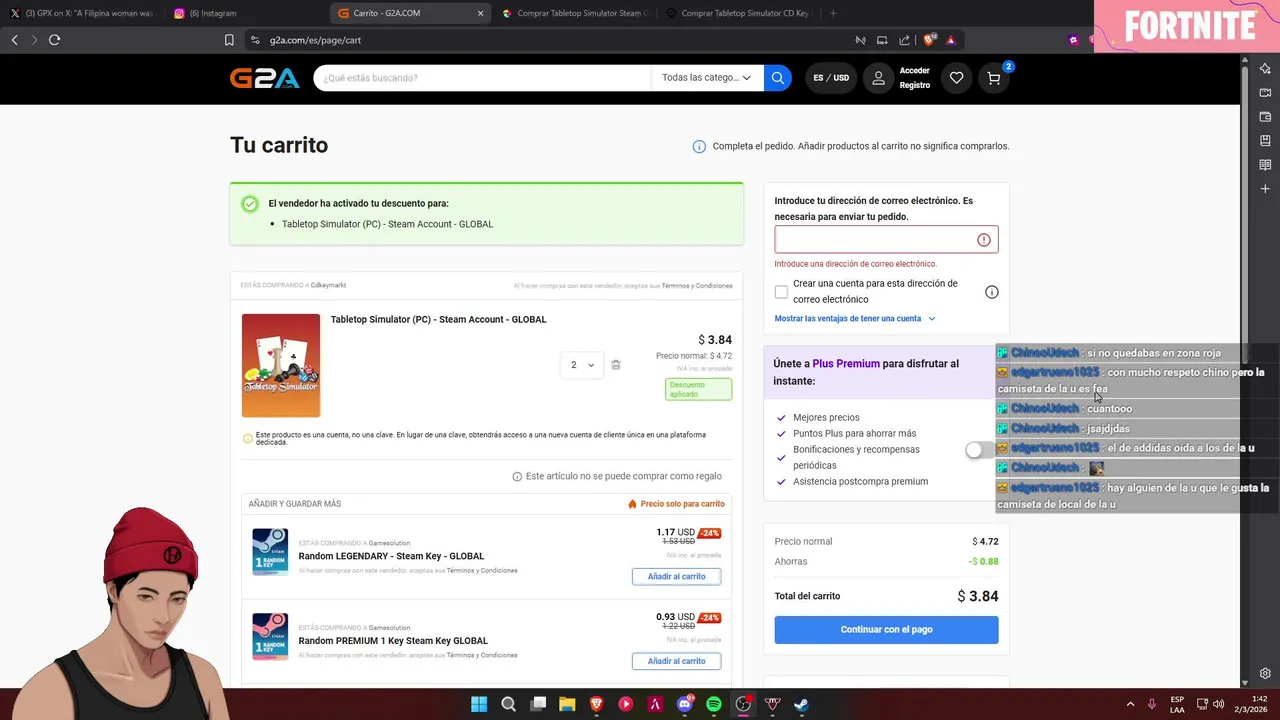Viewport: 1280px width, 720px height.
Task: Click 'Registro' sign-up link
Action: pyautogui.click(x=915, y=86)
